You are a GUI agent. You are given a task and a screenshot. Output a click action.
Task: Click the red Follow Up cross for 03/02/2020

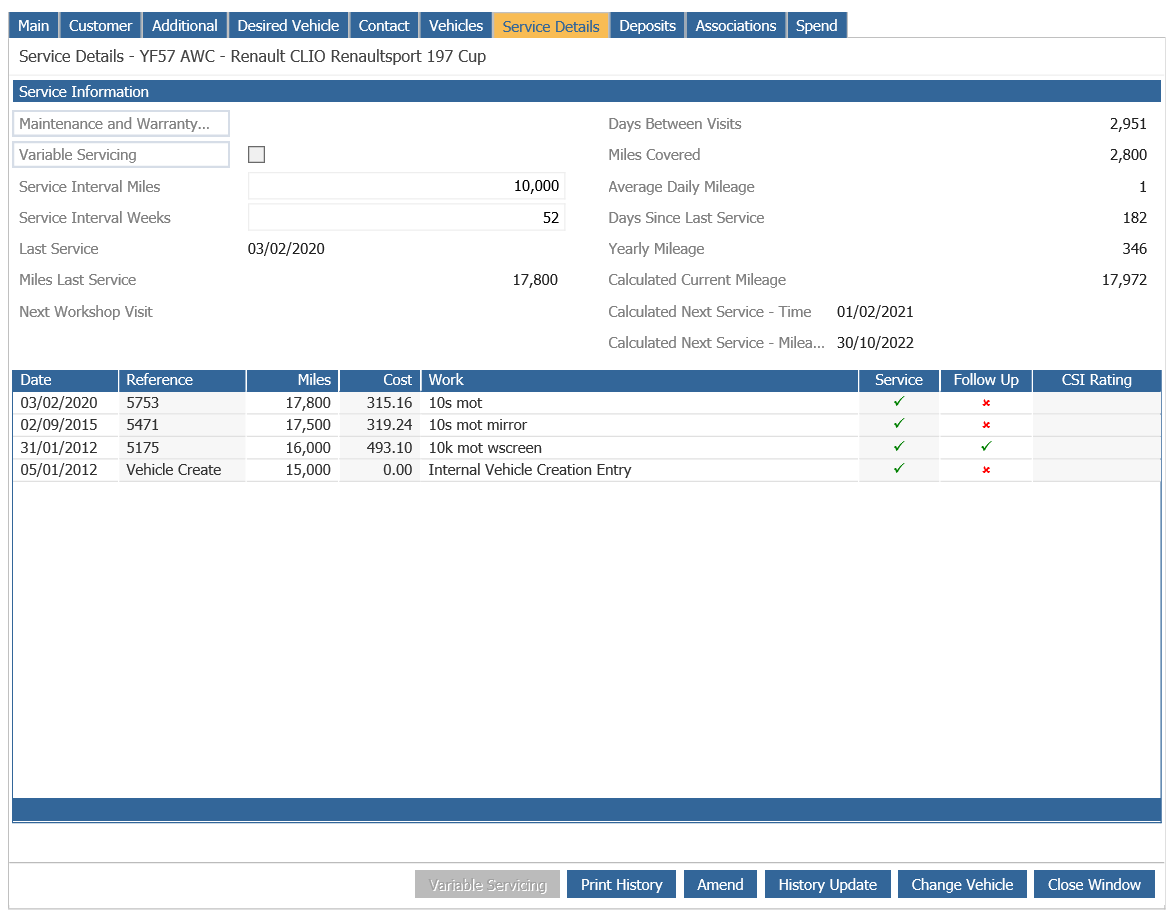pyautogui.click(x=986, y=403)
